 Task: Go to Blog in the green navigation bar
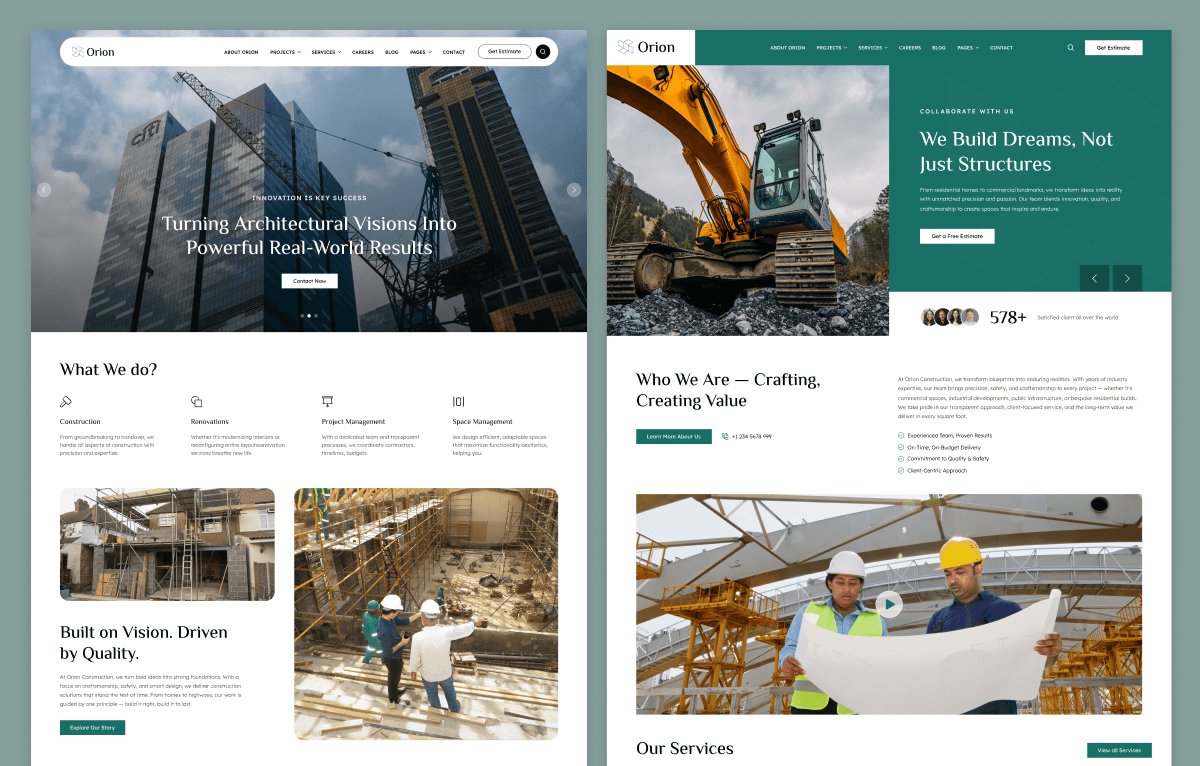point(939,48)
